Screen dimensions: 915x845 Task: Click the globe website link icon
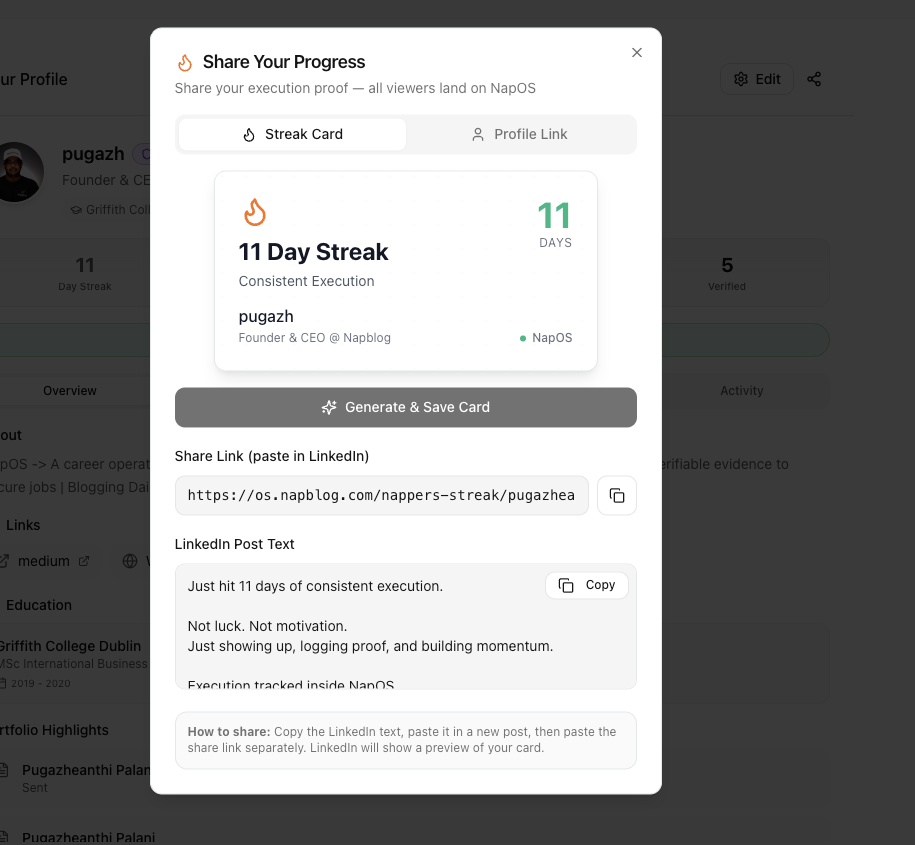pyautogui.click(x=130, y=561)
